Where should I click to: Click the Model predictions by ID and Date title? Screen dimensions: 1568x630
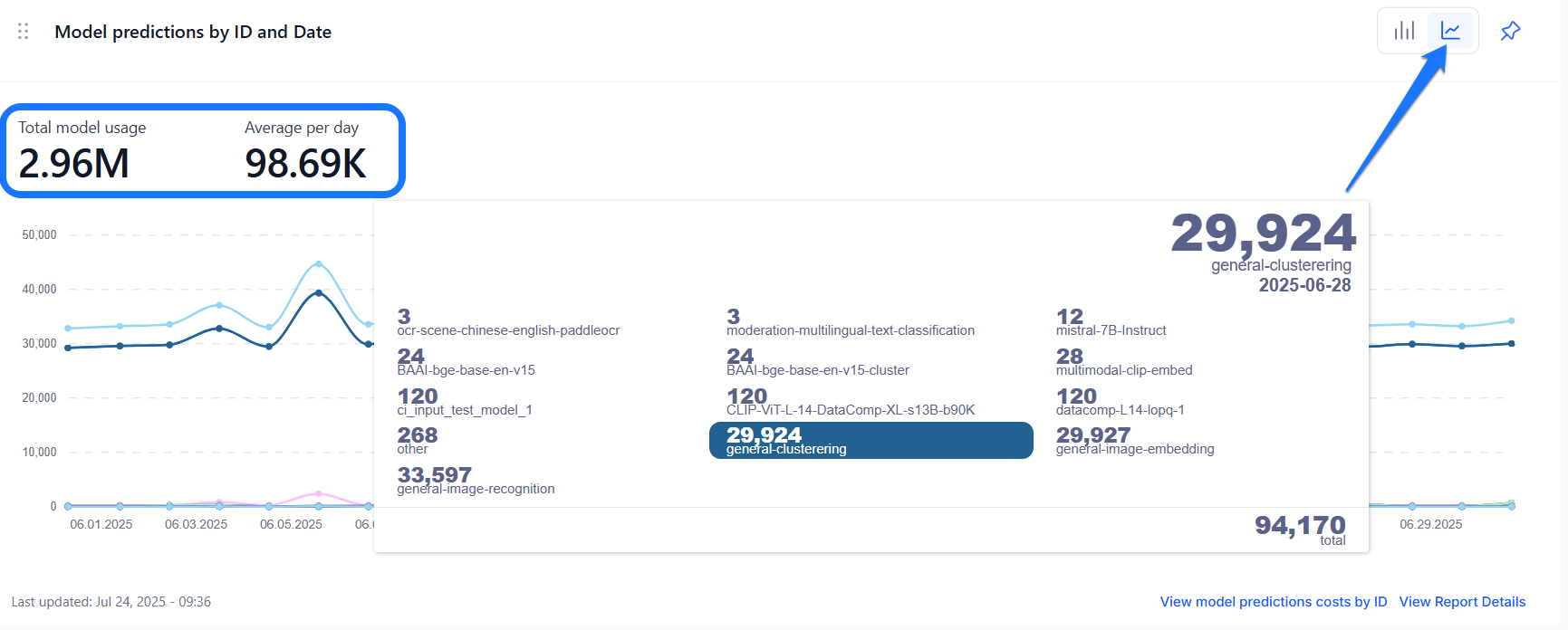click(193, 32)
